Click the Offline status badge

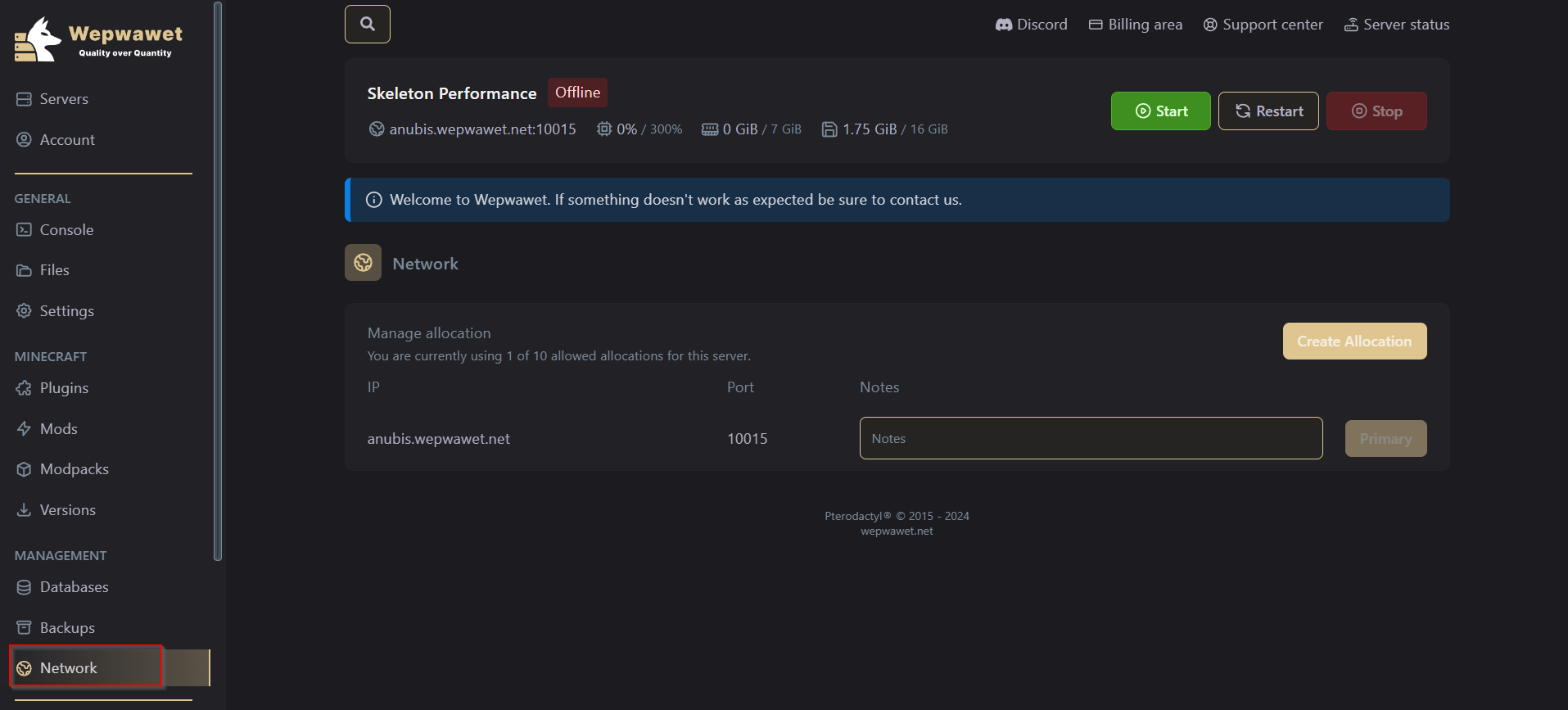pos(577,93)
